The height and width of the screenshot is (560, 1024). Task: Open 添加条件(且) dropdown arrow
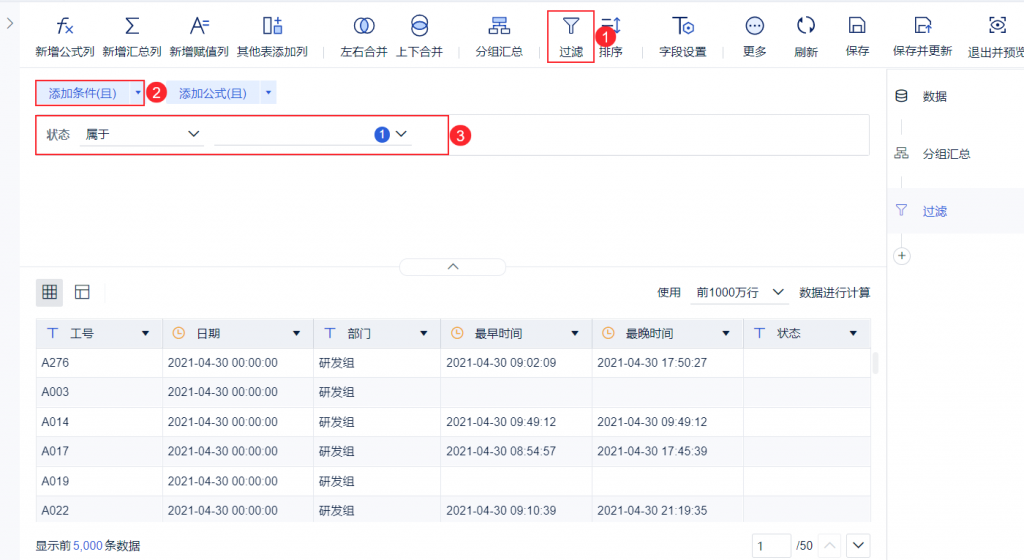tap(138, 93)
